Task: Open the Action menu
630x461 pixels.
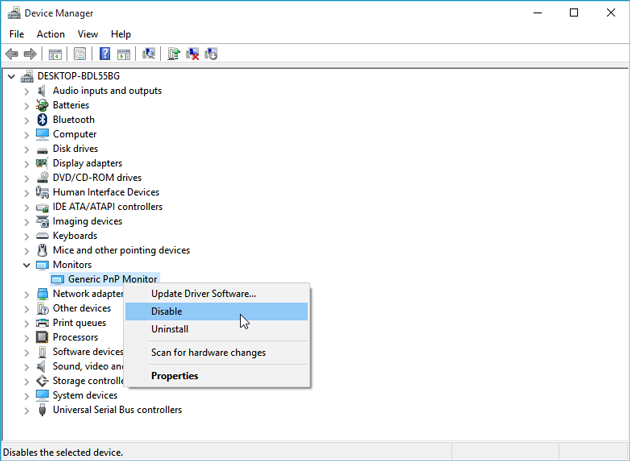Action: (51, 34)
